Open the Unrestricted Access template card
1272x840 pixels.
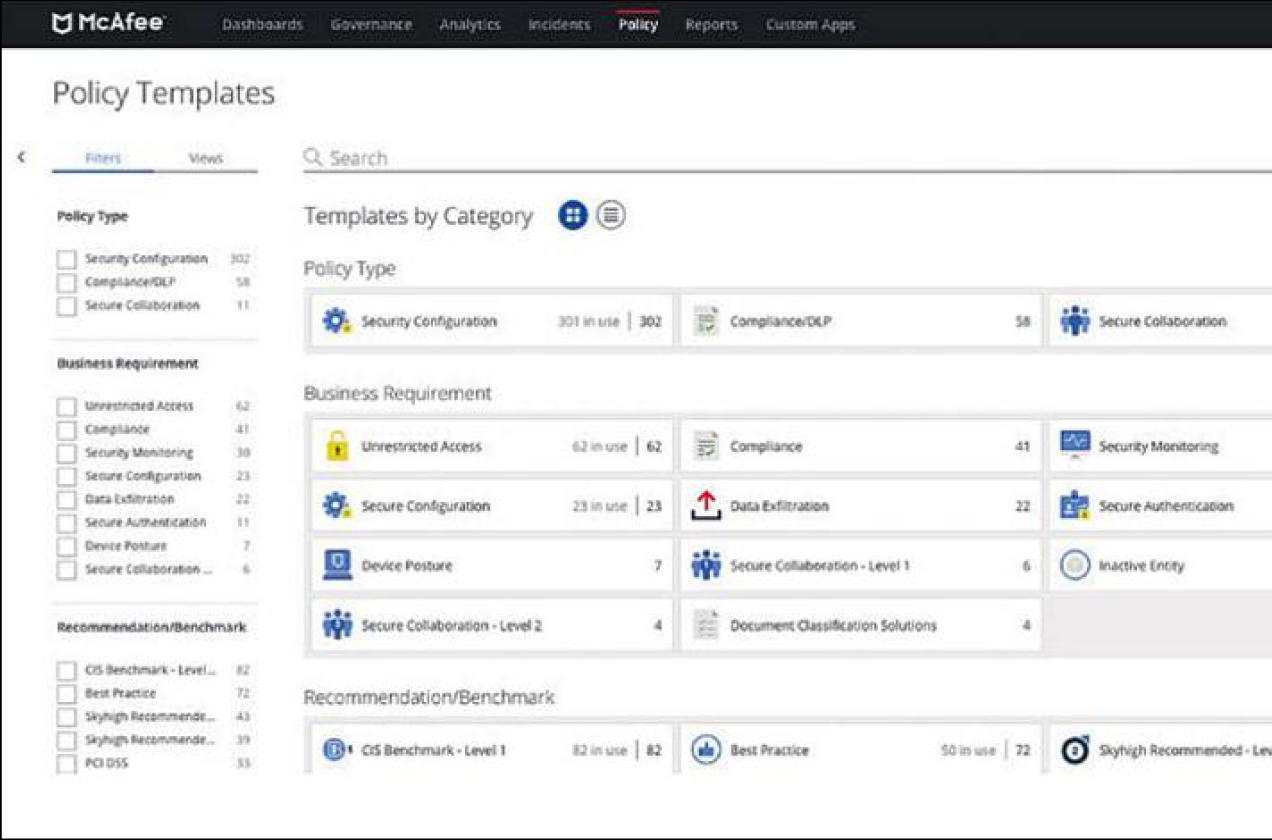[x=492, y=446]
